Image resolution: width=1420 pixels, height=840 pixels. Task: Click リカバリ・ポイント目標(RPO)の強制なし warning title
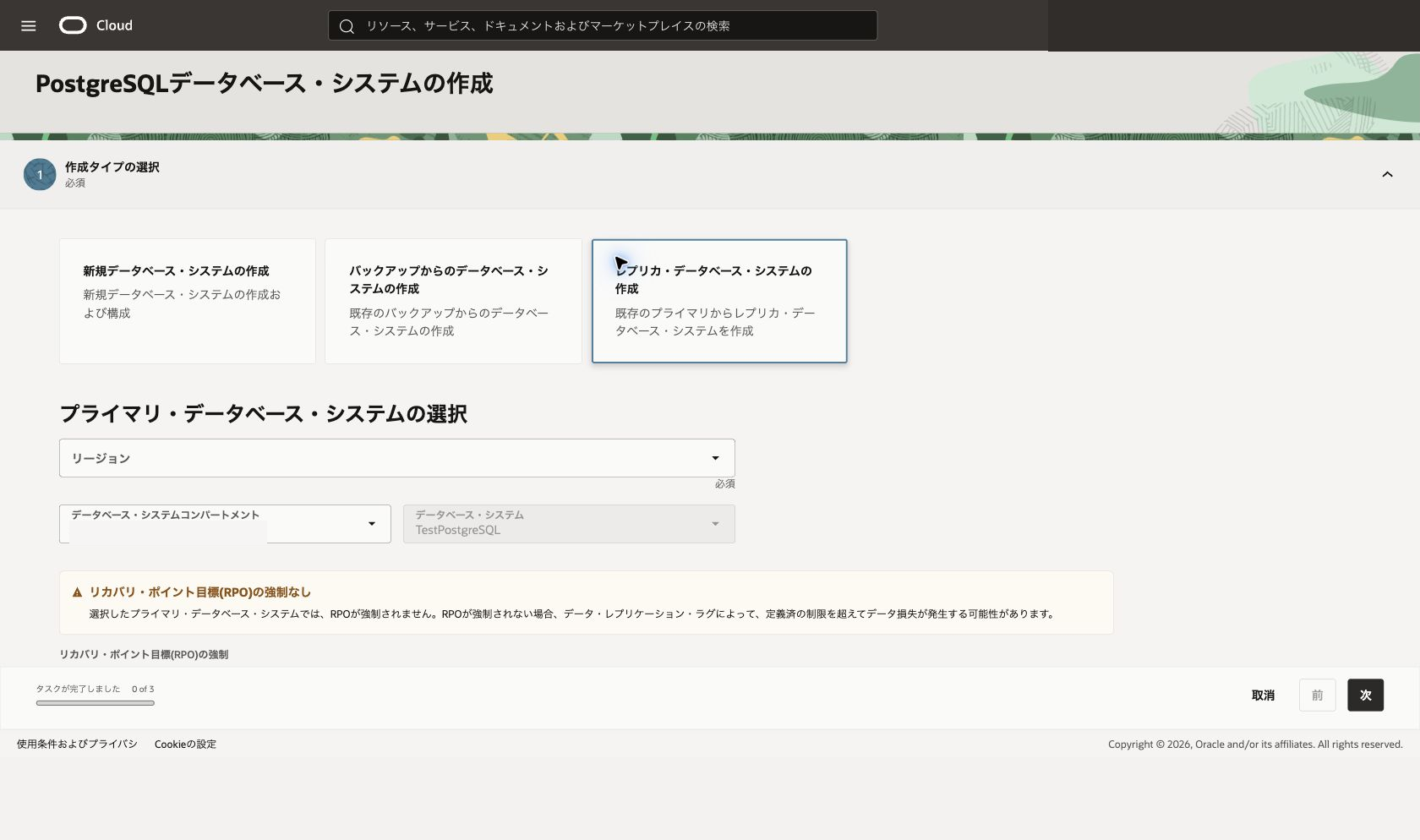pos(200,592)
